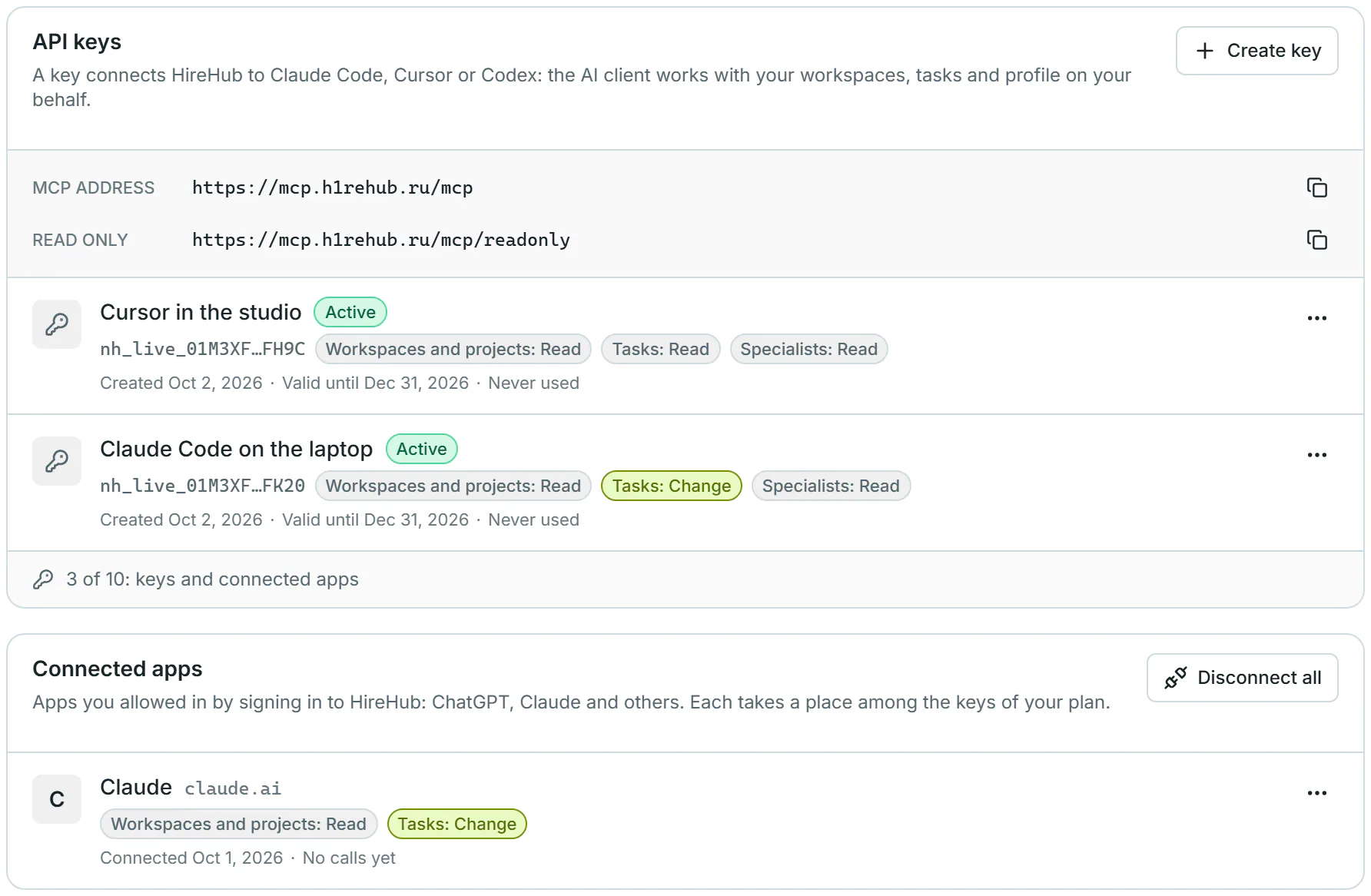Click key icon beside Claude Code on the laptop
Viewport: 1371px width, 896px height.
click(x=57, y=461)
